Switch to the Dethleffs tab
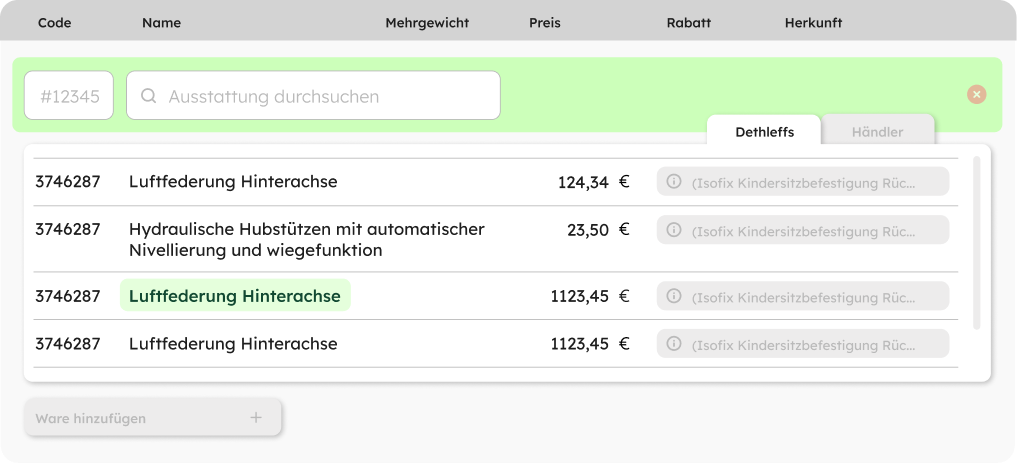The height and width of the screenshot is (463, 1017). (x=764, y=132)
